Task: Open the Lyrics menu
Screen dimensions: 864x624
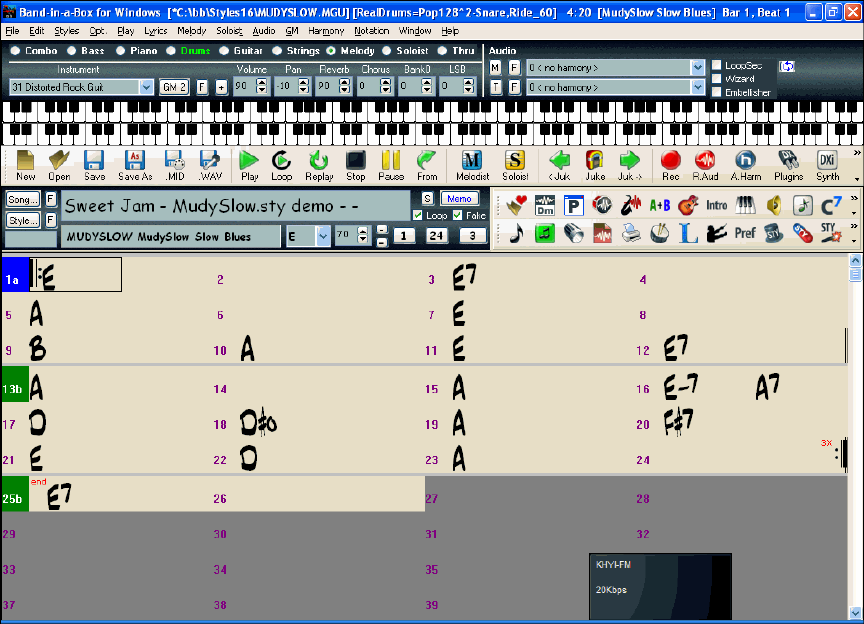Action: click(155, 31)
